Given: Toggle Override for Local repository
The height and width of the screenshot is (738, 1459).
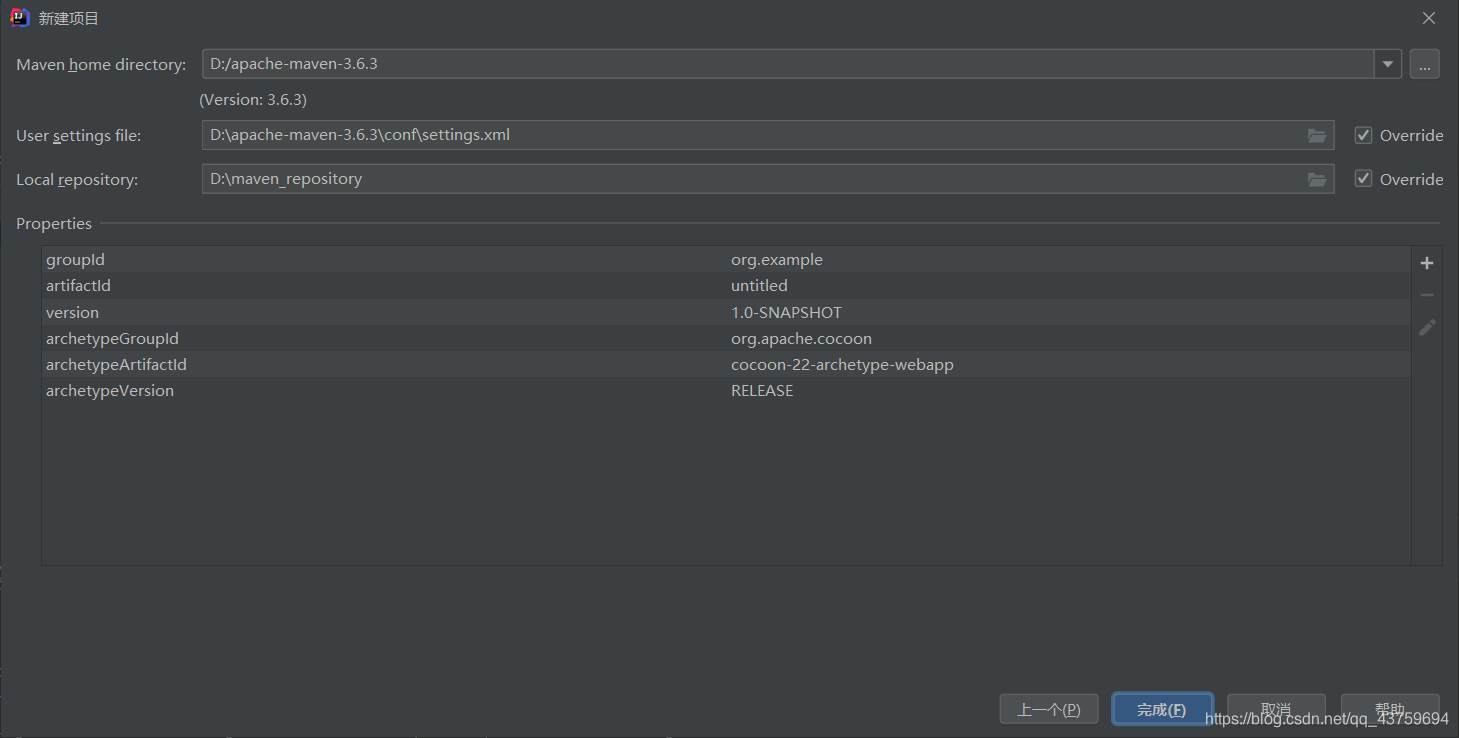Looking at the screenshot, I should (x=1363, y=179).
